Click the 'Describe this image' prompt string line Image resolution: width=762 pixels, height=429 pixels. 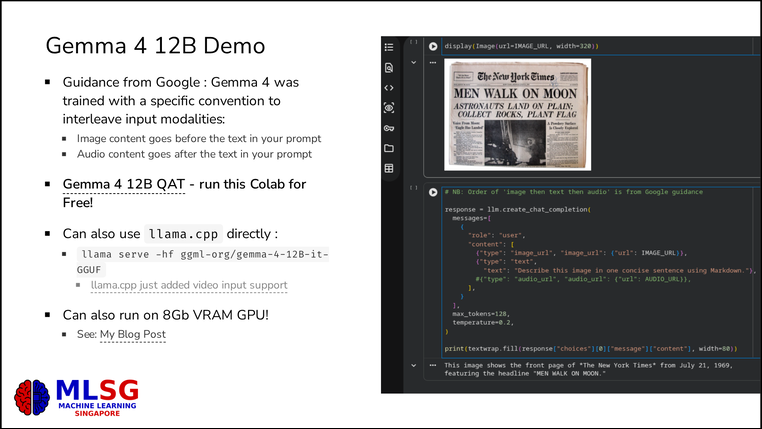coord(619,271)
